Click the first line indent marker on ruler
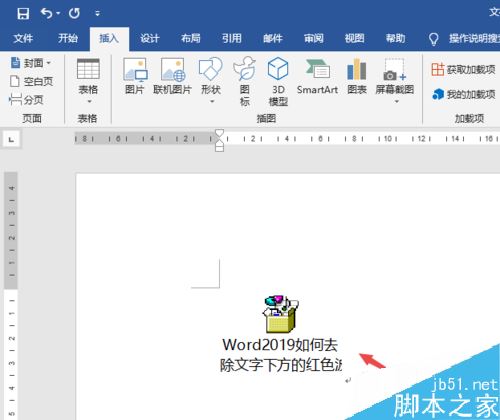500x420 pixels. click(219, 132)
